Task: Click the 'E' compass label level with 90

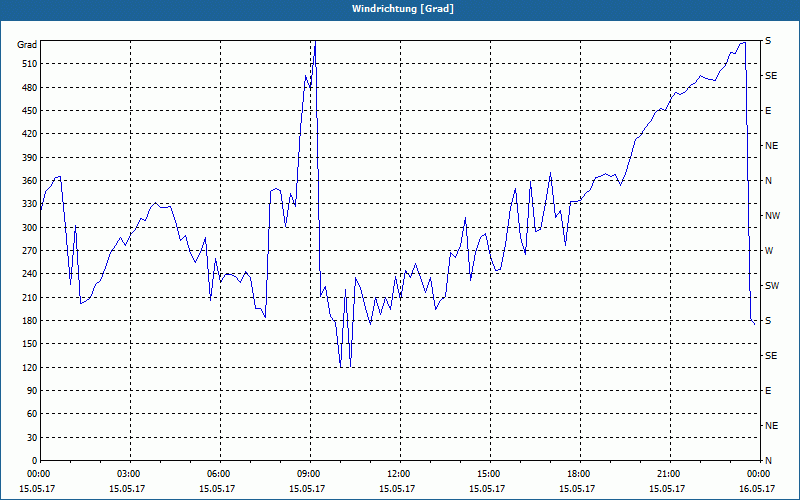Action: 768,391
